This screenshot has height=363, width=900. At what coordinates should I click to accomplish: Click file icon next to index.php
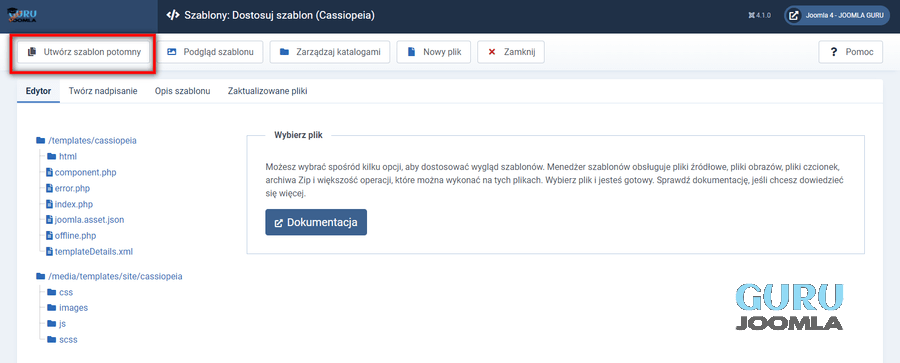point(49,204)
